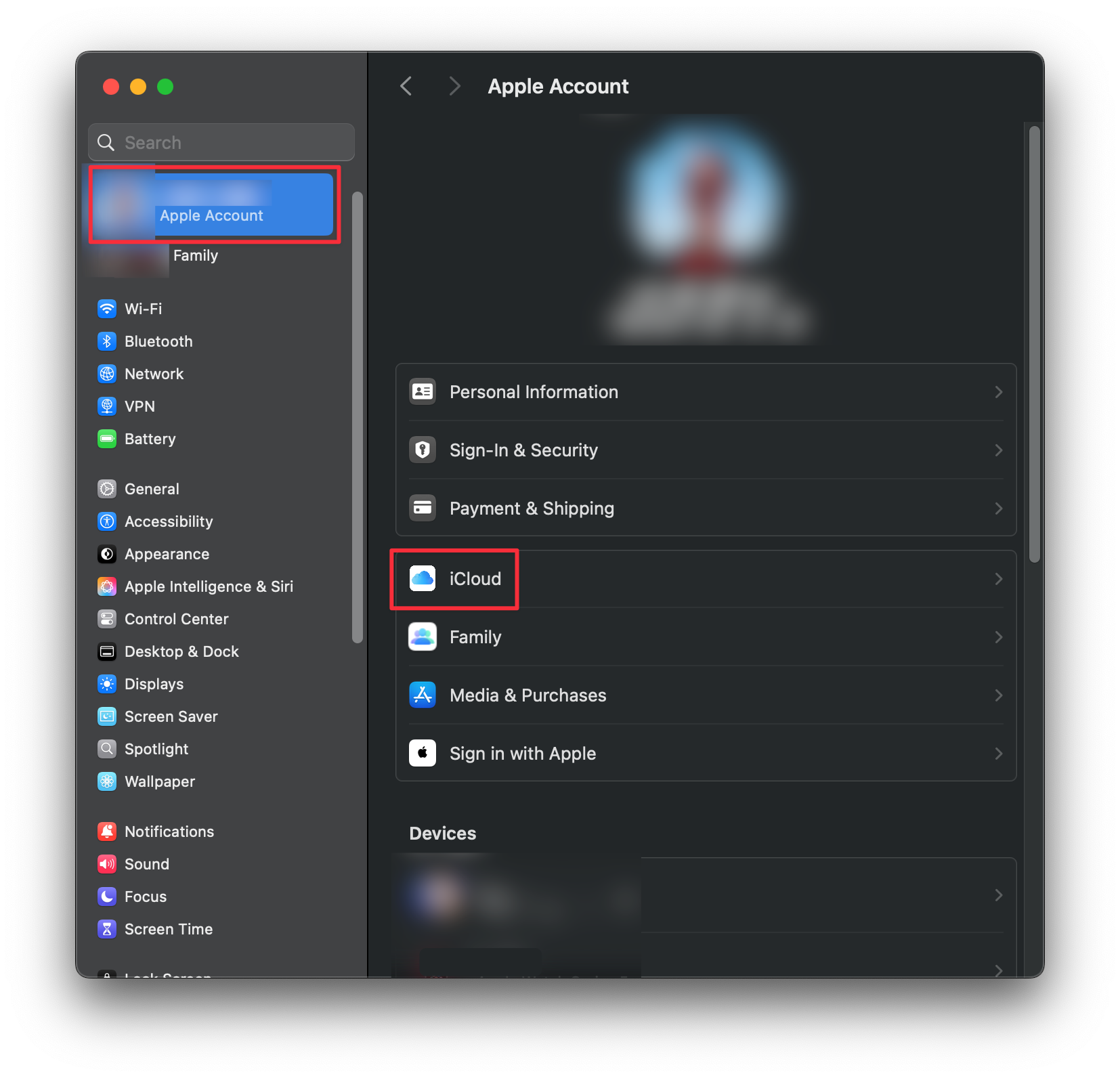Screen dimensions: 1120x1078
Task: Open Sign in with Apple chevron
Action: (x=998, y=754)
